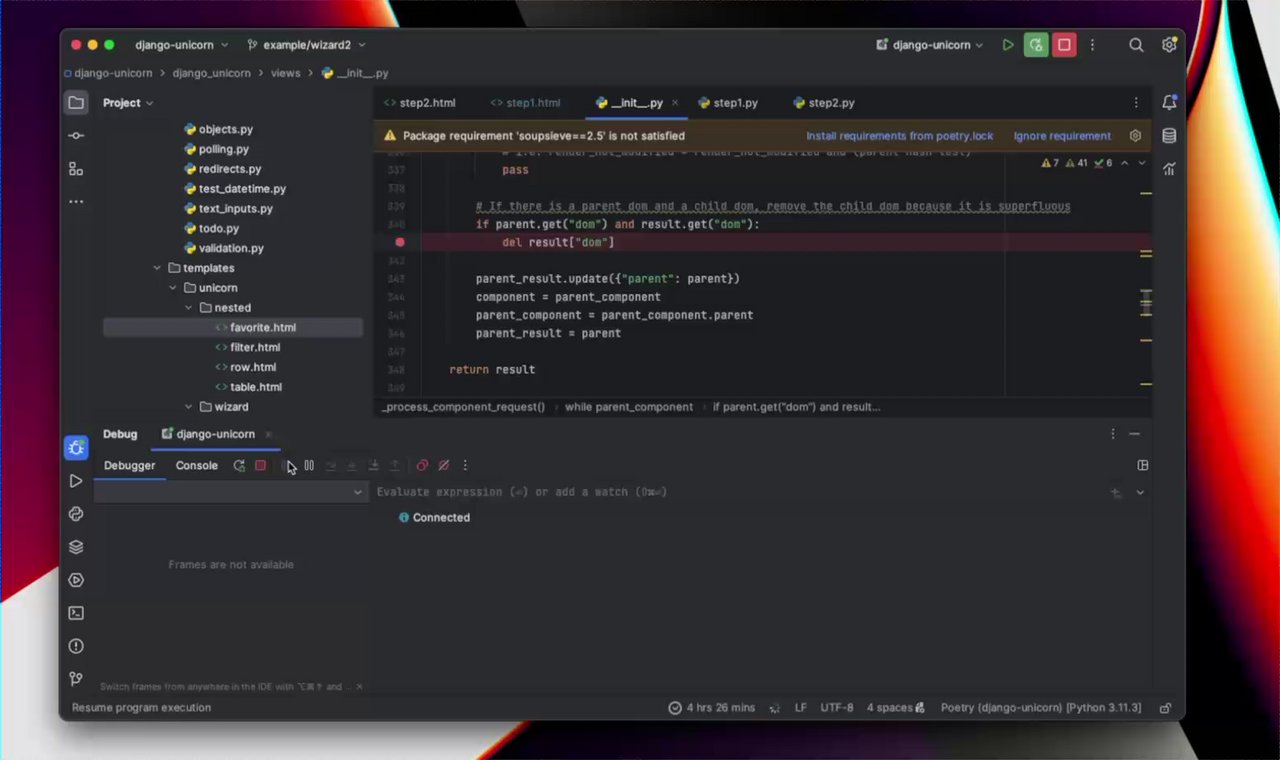1280x760 pixels.
Task: Open the Debug tool window bug icon
Action: coord(76,448)
